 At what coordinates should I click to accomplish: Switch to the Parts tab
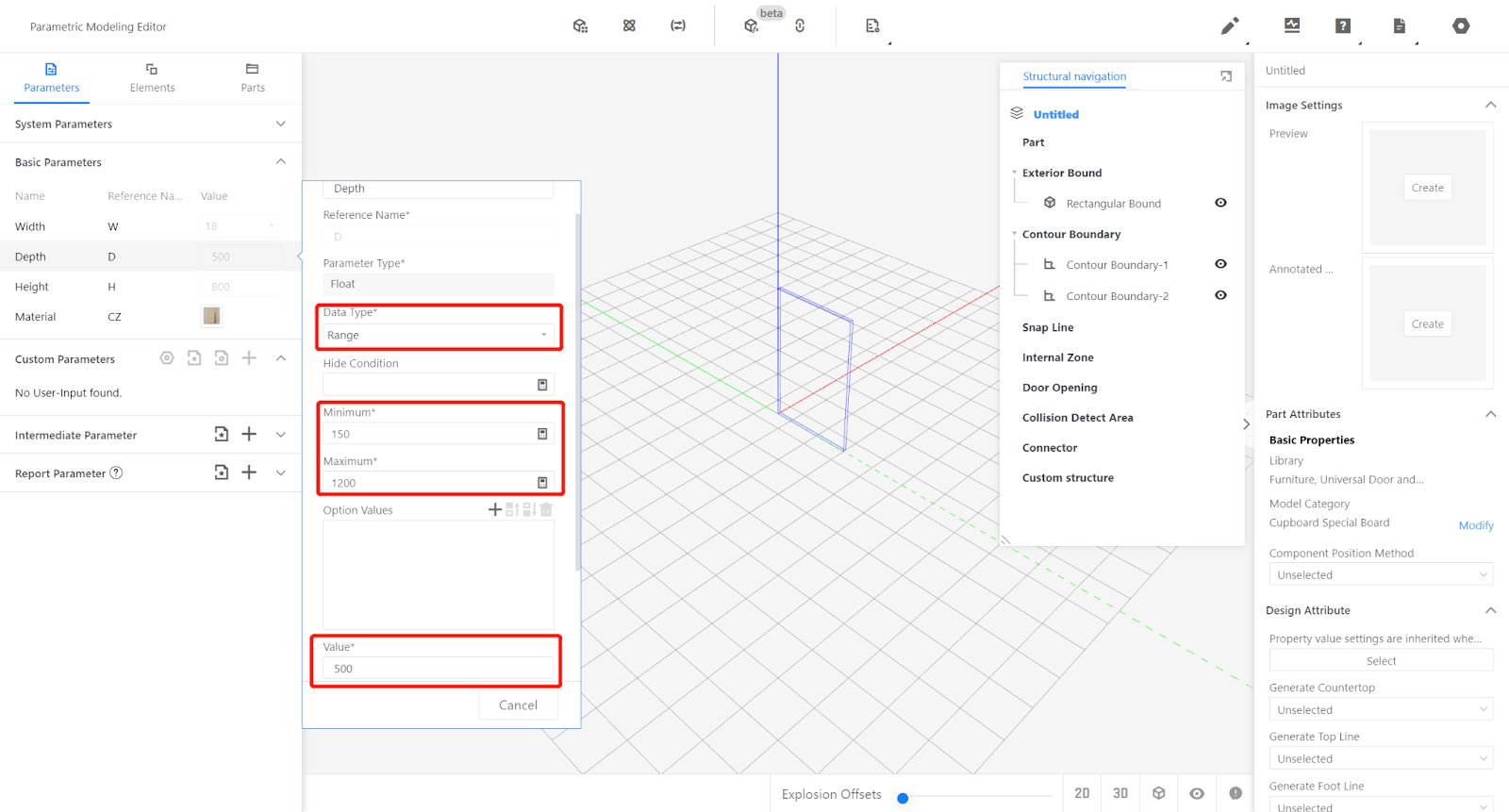252,77
